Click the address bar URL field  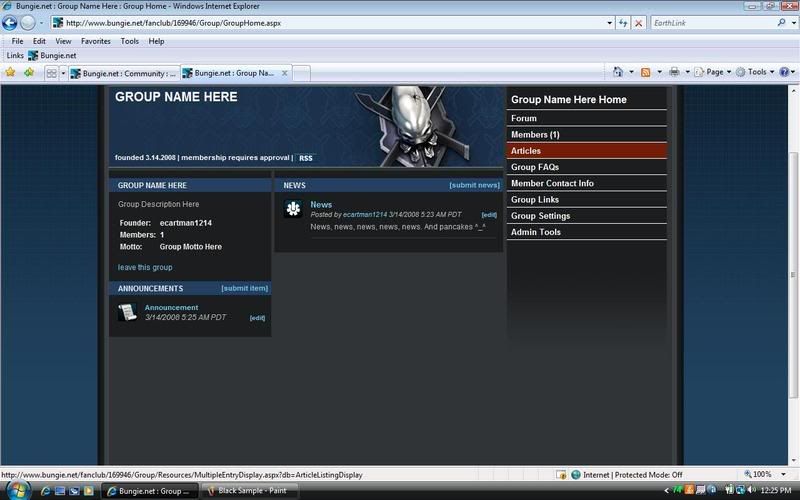point(330,22)
